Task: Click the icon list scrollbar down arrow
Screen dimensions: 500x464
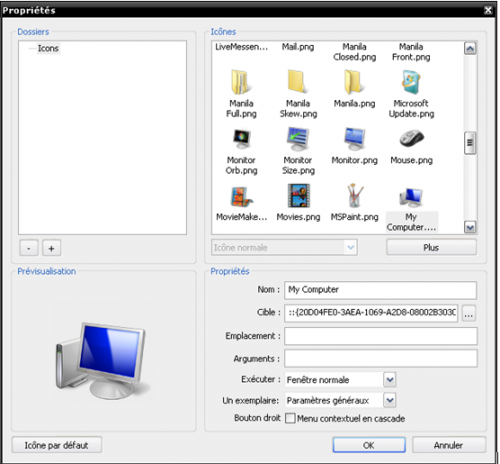Action: [x=470, y=228]
